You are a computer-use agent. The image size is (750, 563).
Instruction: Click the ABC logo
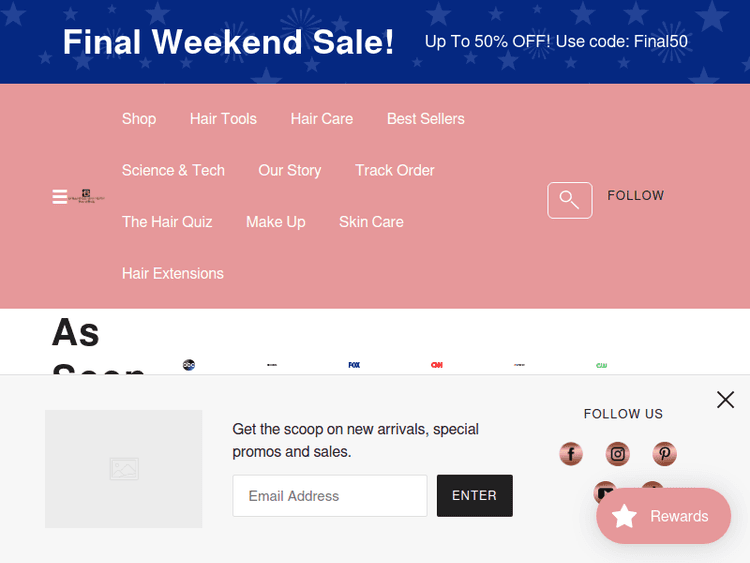coord(189,365)
